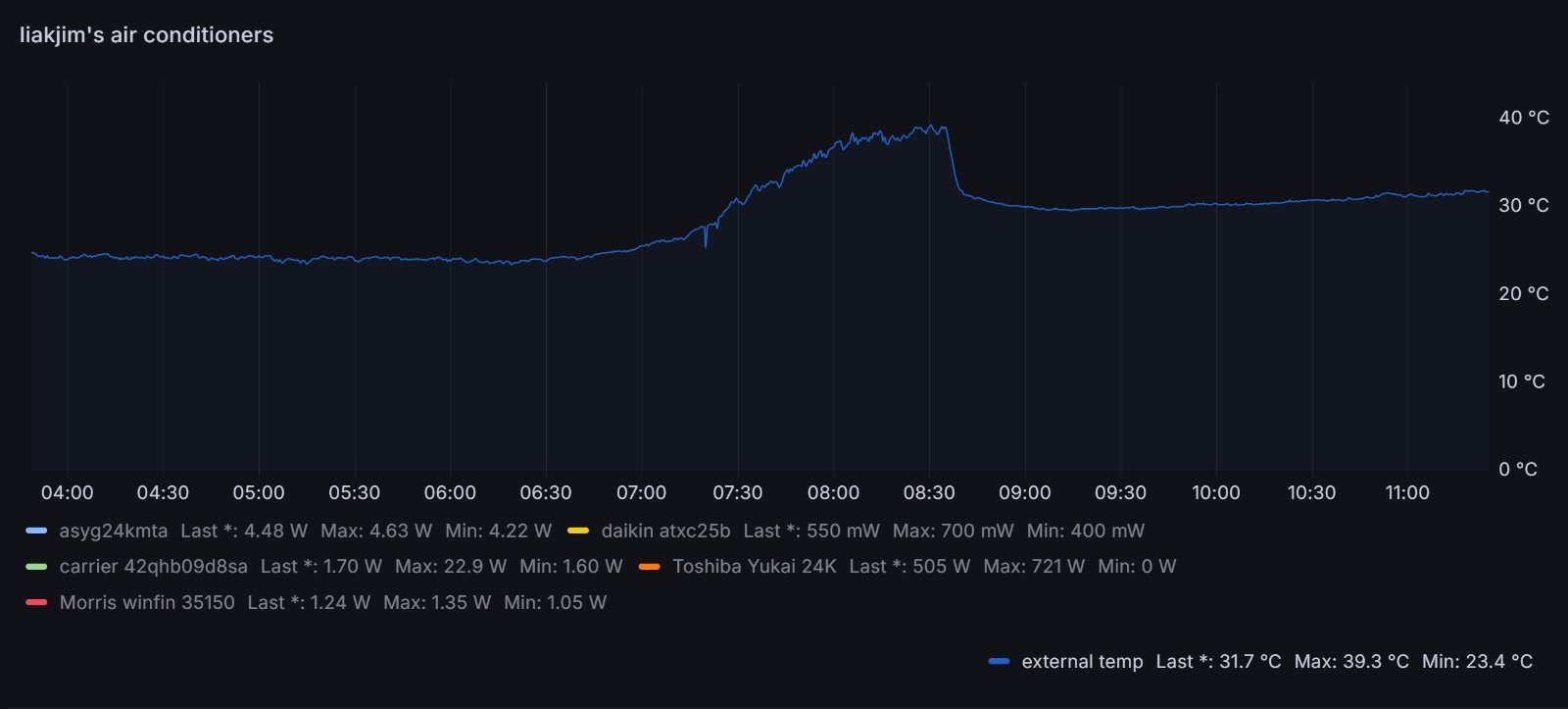Click carrier "Min: 1.60 W" value
The image size is (1568, 709).
point(571,566)
